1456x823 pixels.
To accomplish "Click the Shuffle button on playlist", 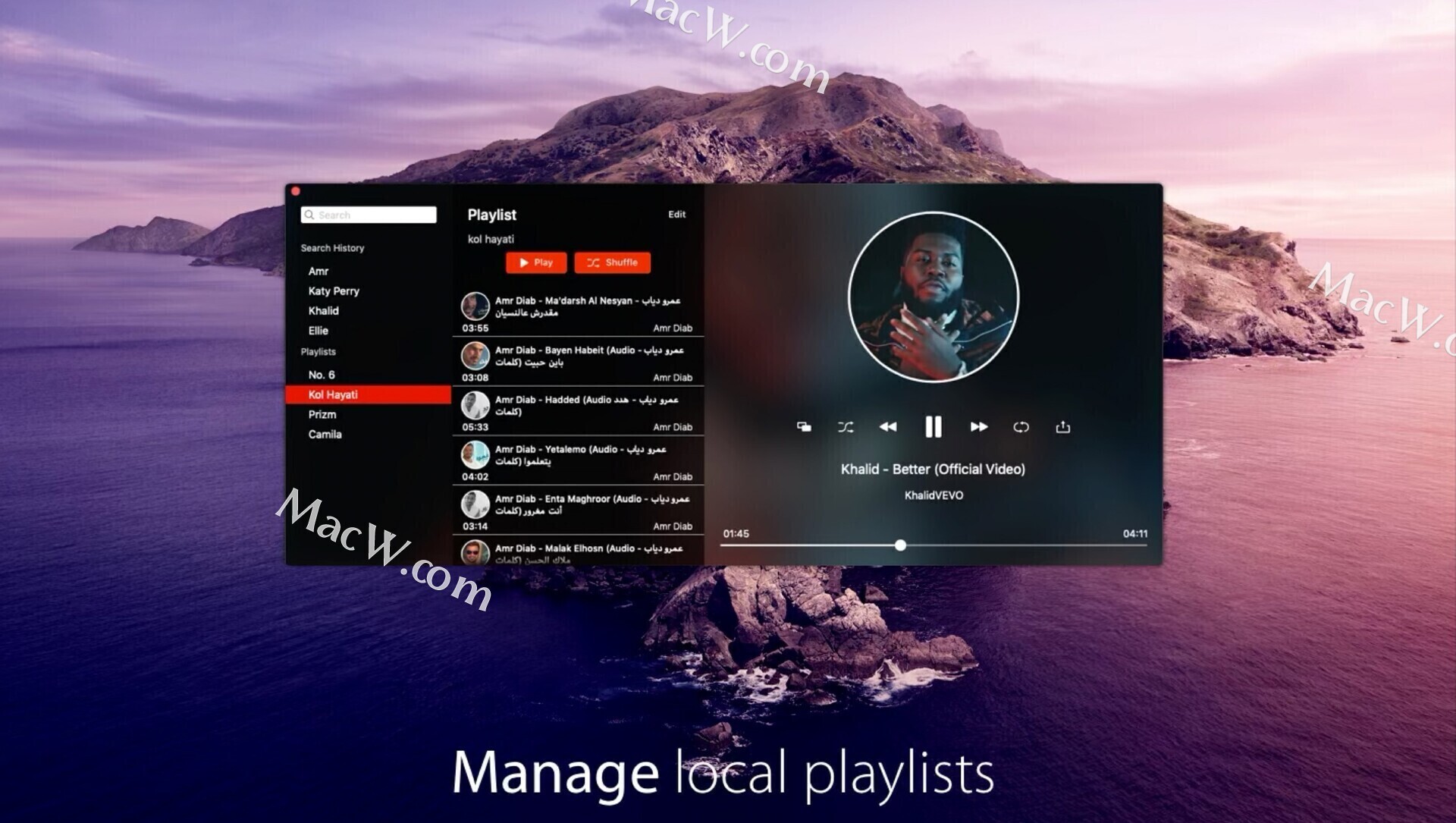I will coord(610,262).
